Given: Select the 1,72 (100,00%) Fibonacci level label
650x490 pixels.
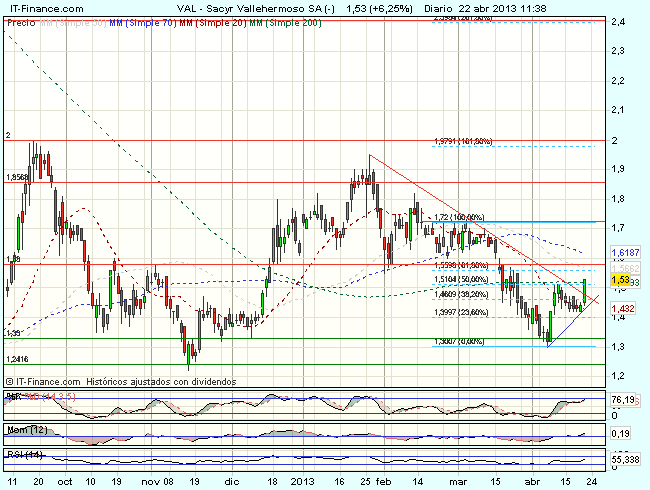Looking at the screenshot, I should (x=459, y=217).
